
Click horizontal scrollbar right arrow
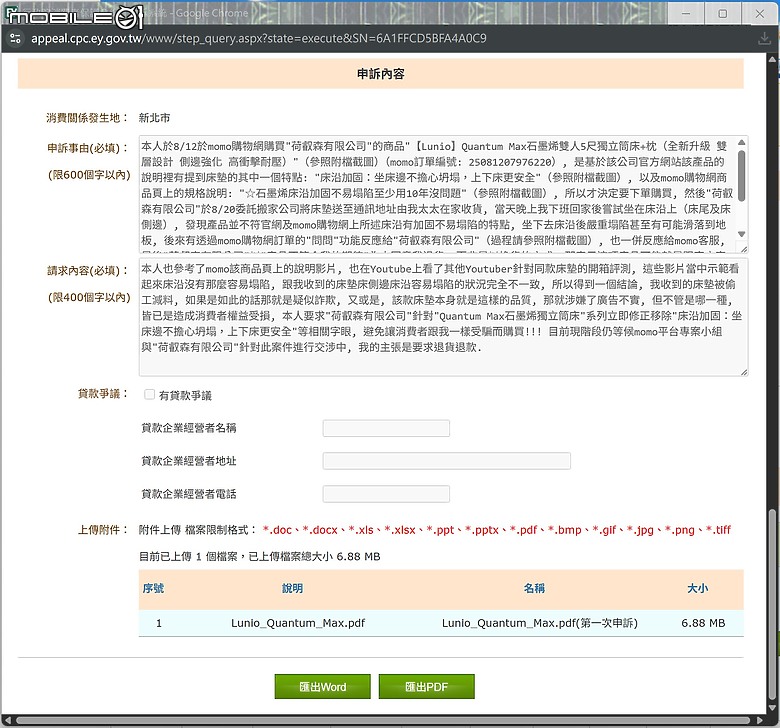tap(759, 720)
